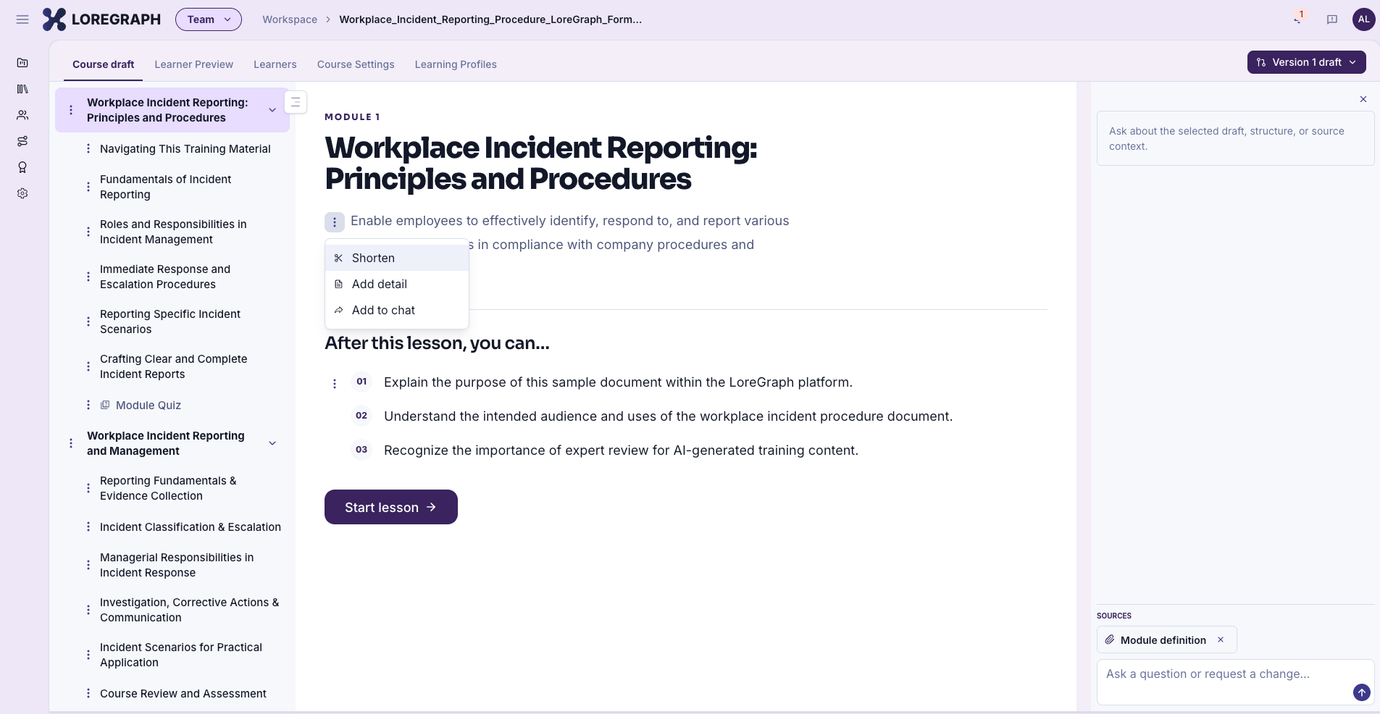Screen dimensions: 1380x714
Task: Select Module Quiz in the outline
Action: click(x=148, y=405)
